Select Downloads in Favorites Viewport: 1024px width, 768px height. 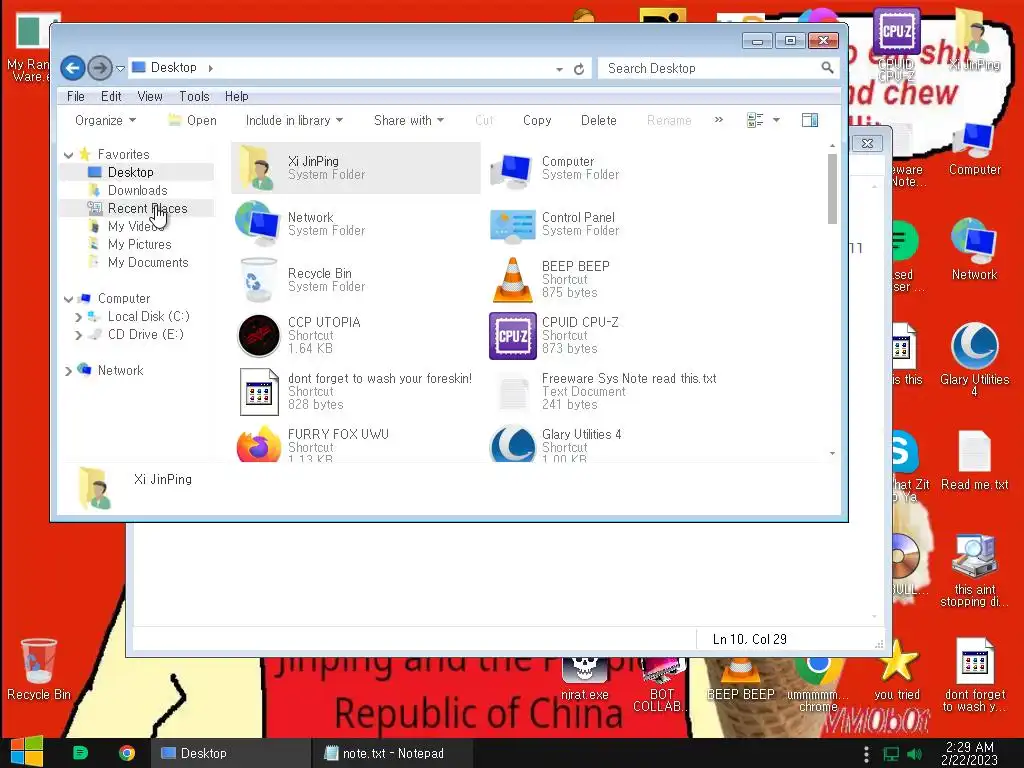(137, 190)
